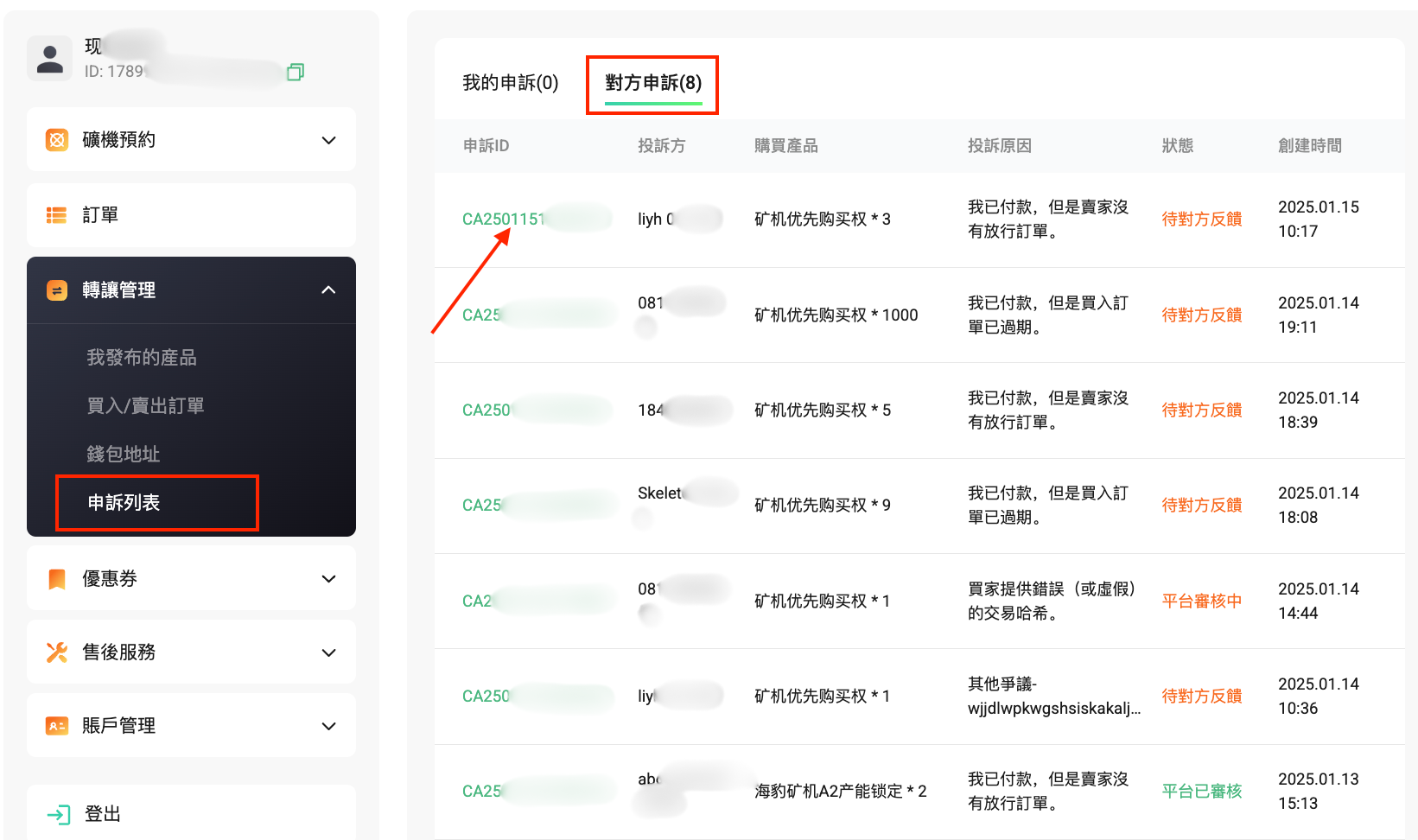1418x840 pixels.
Task: Open complaint link dated 2025.01.14 14:44
Action: (477, 601)
